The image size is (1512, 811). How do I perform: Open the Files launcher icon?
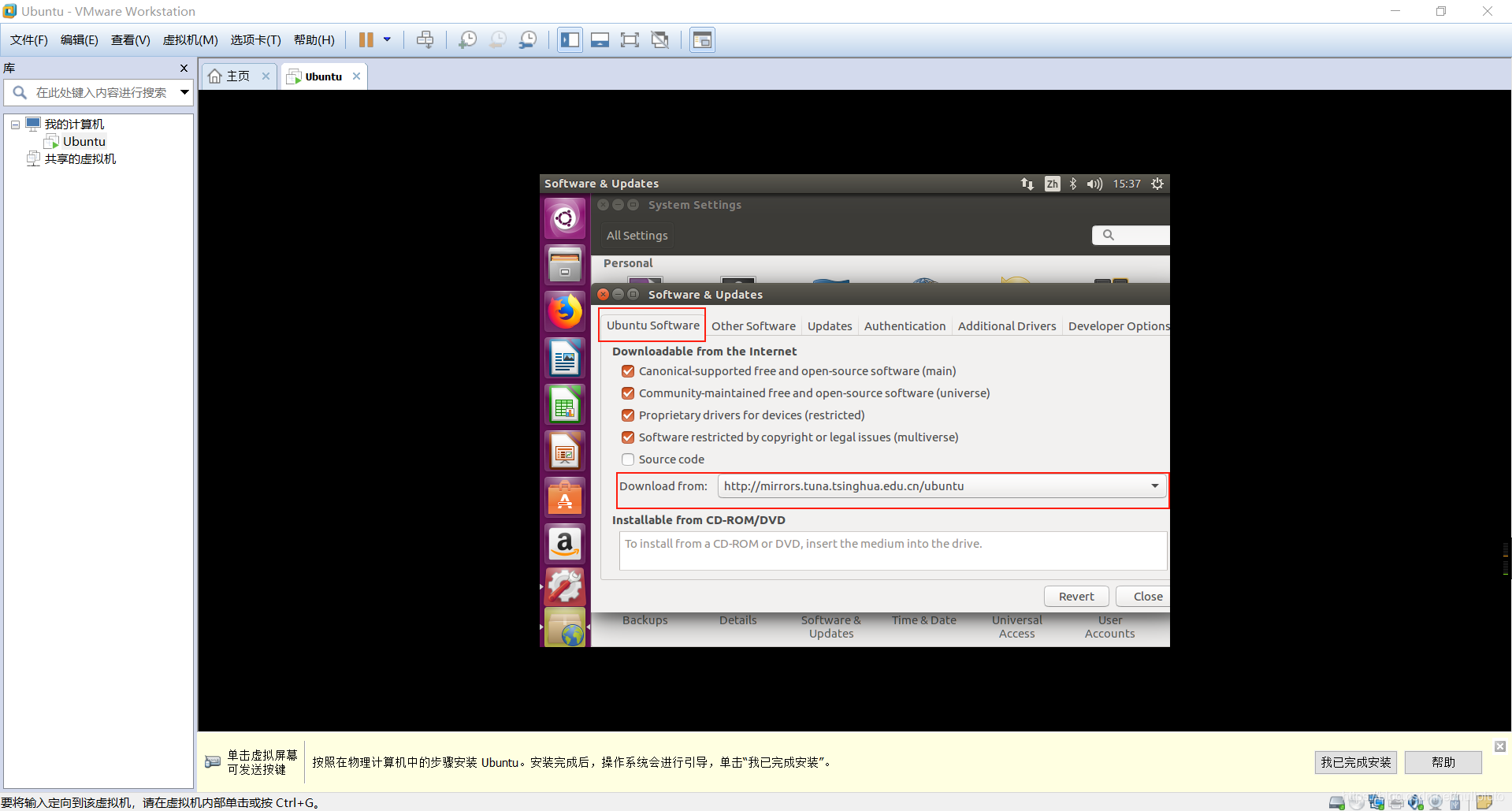(x=565, y=265)
